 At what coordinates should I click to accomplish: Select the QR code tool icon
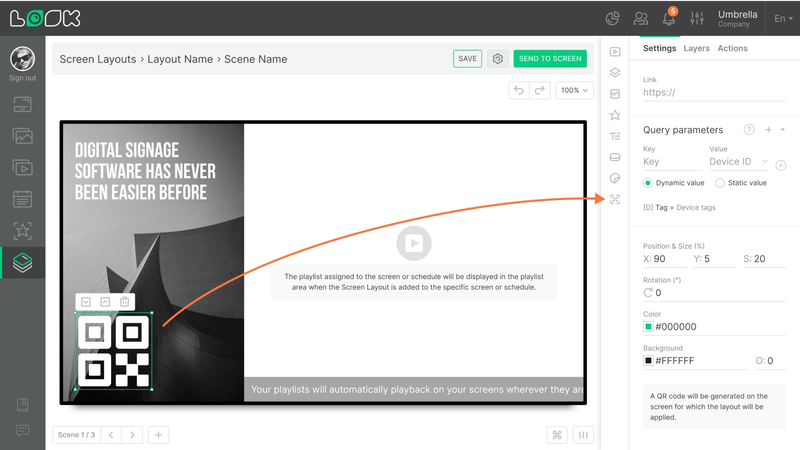point(615,199)
